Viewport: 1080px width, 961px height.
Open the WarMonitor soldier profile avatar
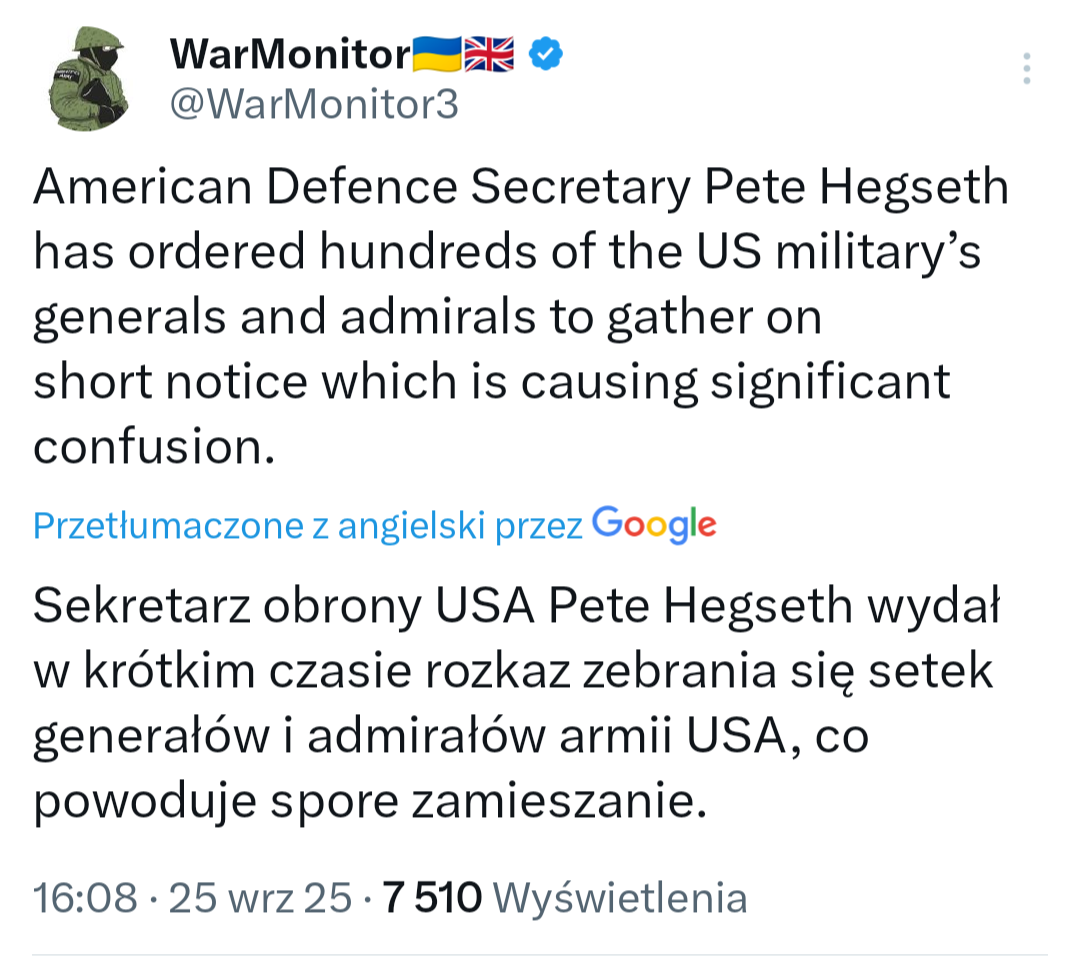pyautogui.click(x=87, y=79)
